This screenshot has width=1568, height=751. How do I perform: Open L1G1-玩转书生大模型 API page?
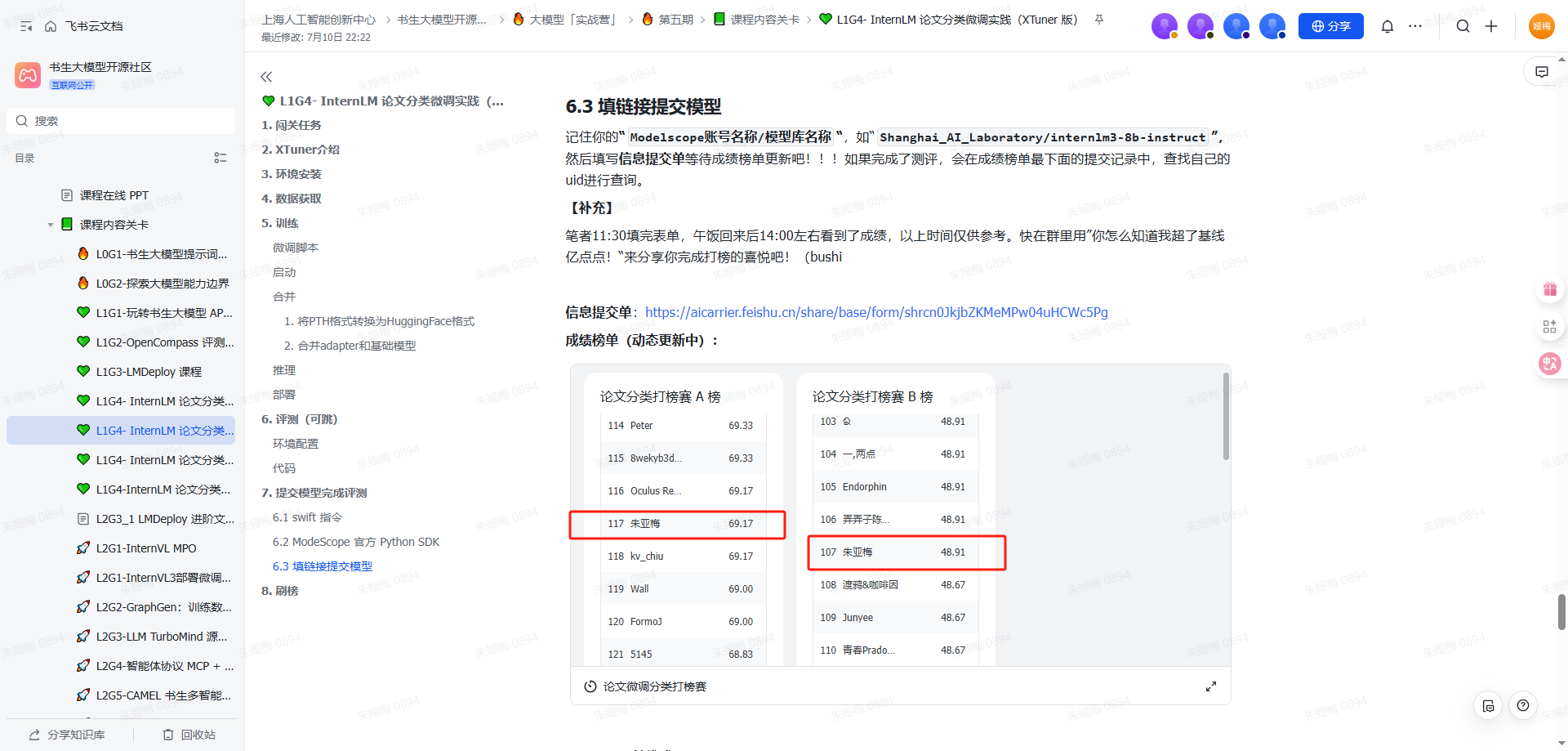(164, 313)
